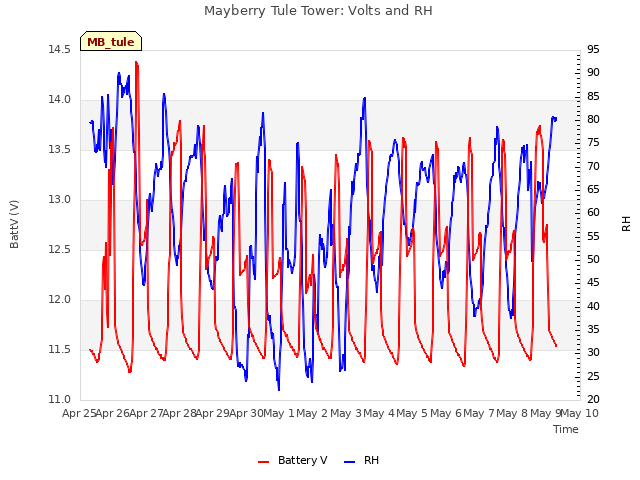Click the 14.0 left axis value
The width and height of the screenshot is (640, 480).
pos(60,100)
